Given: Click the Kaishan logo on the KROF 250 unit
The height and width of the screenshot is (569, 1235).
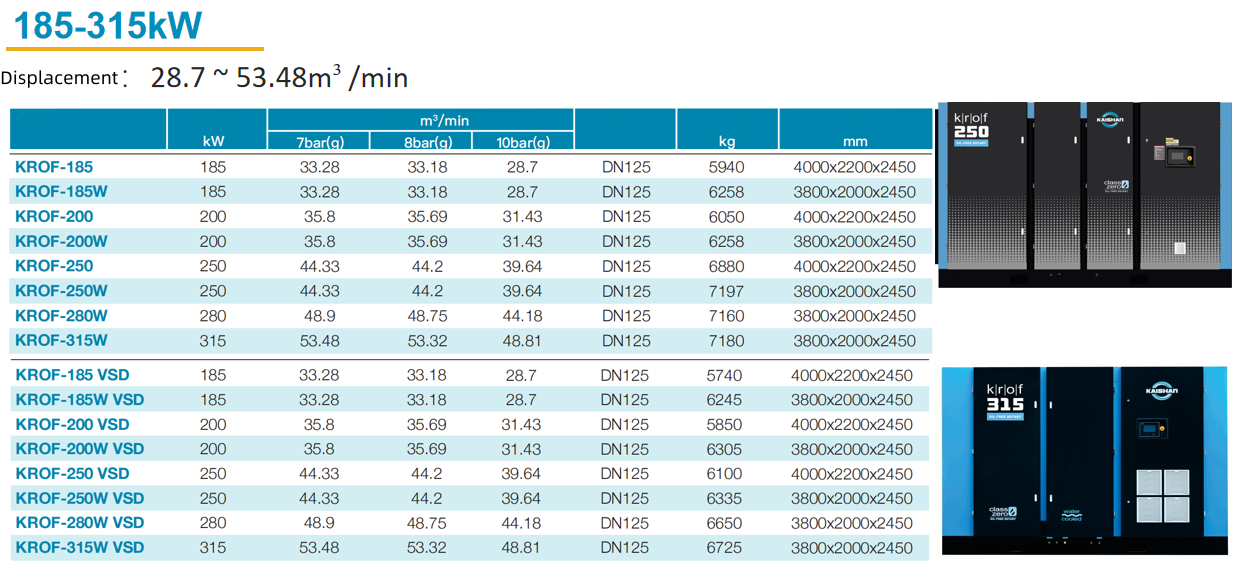Looking at the screenshot, I should coord(1108,119).
